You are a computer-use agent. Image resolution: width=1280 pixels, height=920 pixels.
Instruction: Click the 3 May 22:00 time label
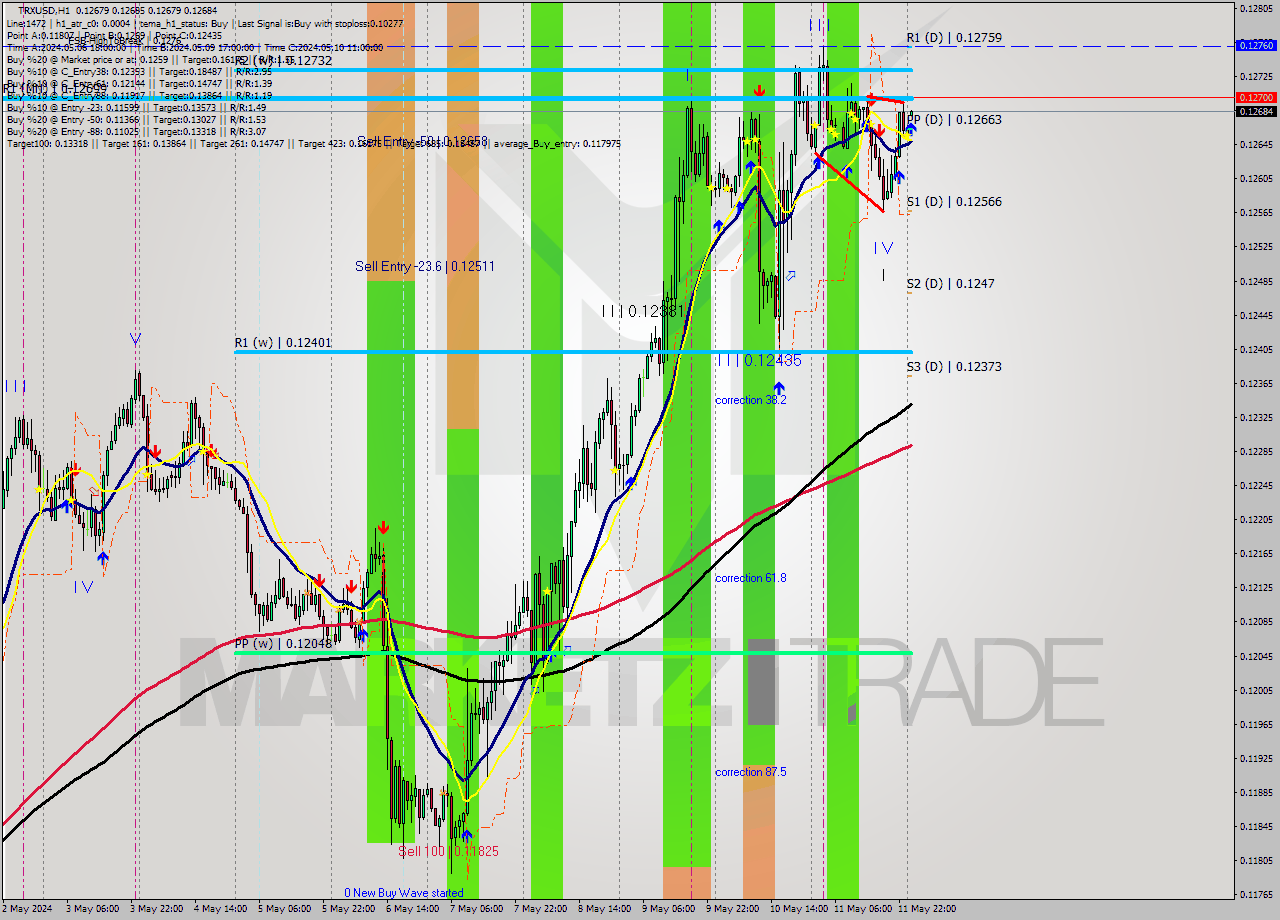click(155, 909)
